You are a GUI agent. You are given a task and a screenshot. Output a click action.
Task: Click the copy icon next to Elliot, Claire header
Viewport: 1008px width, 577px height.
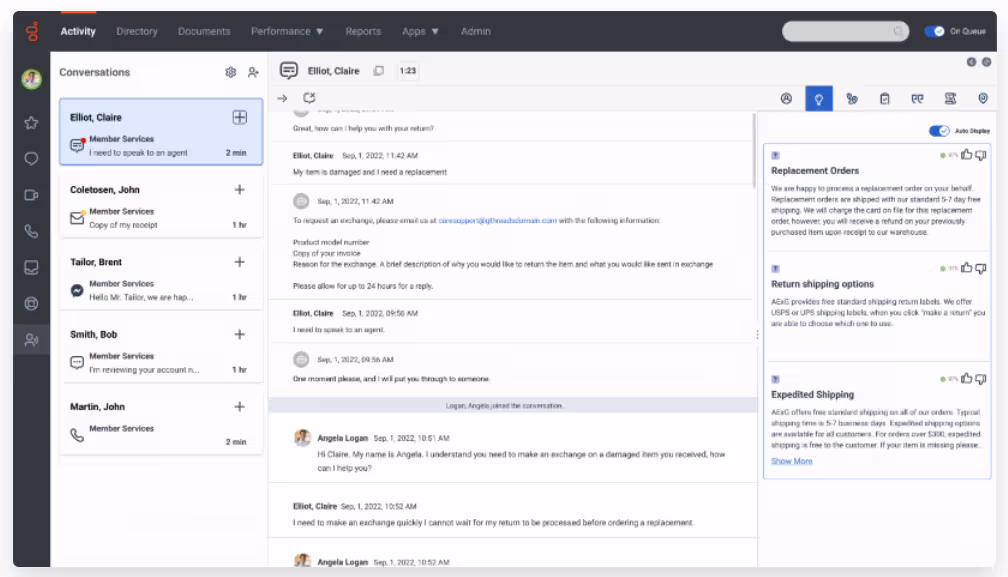click(379, 71)
